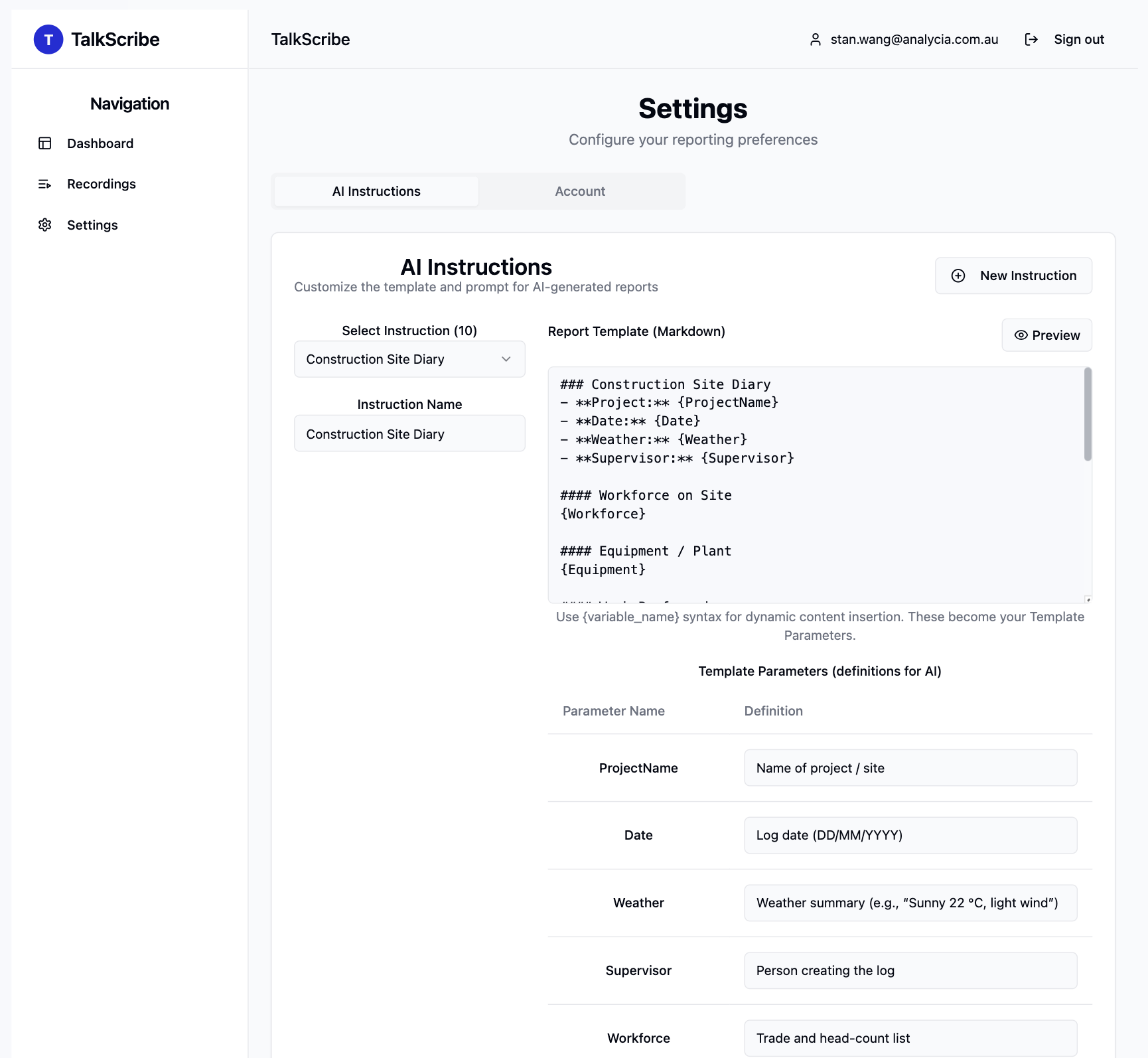Edit the Instruction Name field
The image size is (1148, 1058).
(409, 433)
